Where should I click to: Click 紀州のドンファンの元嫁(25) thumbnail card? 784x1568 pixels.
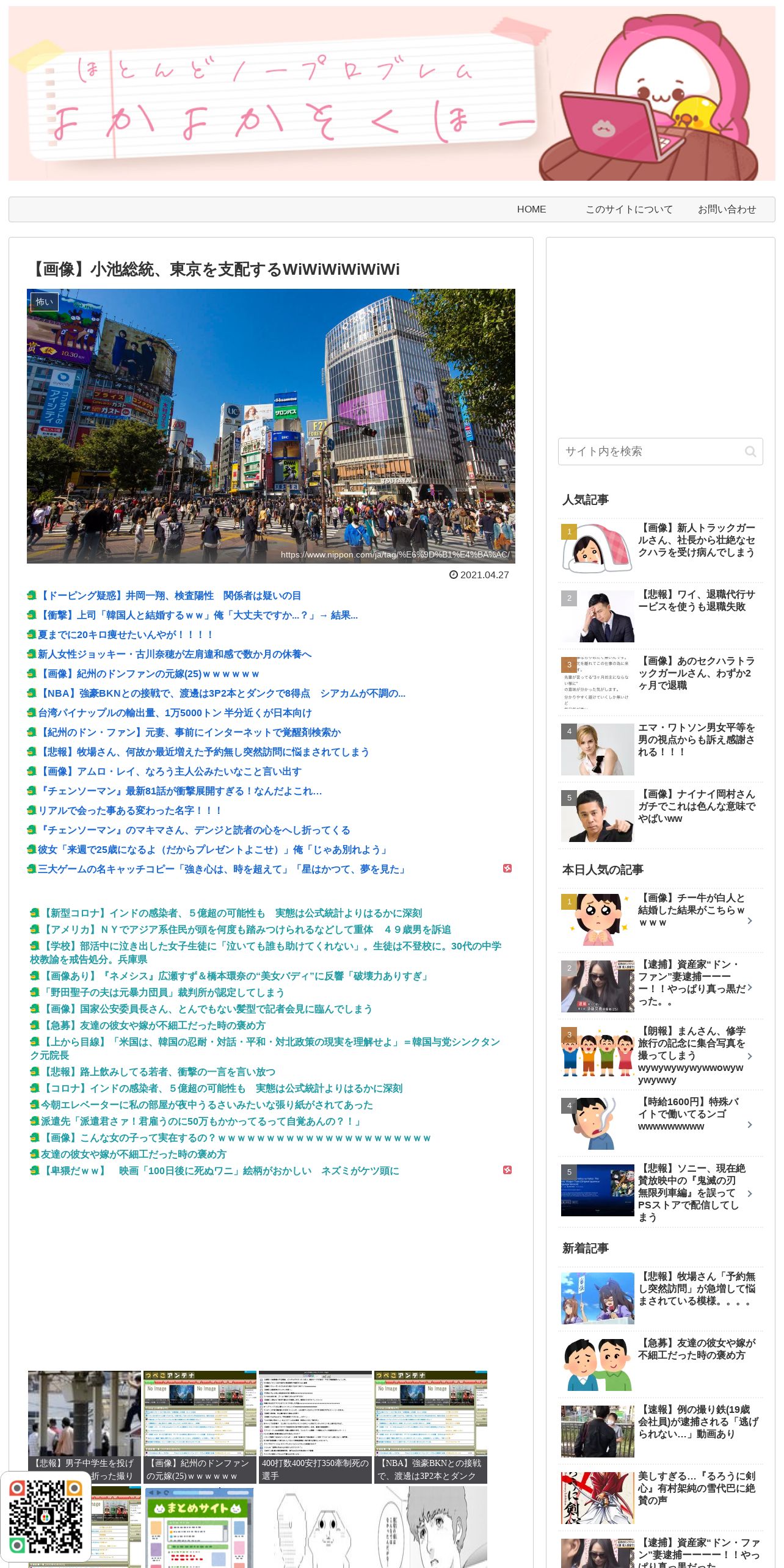(200, 1427)
